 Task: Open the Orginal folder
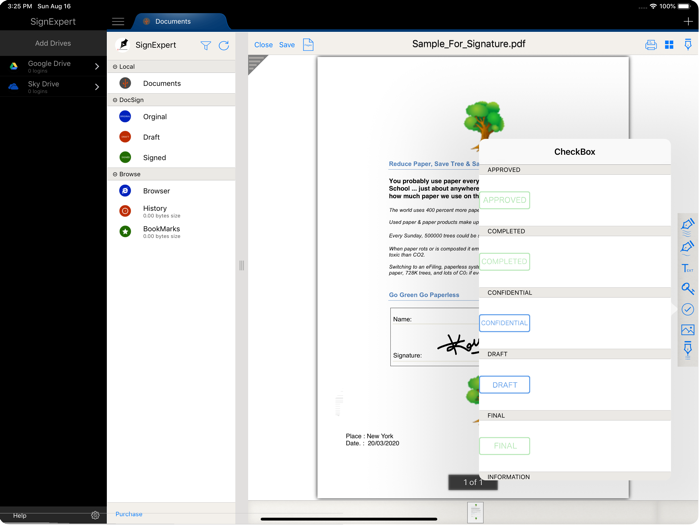(171, 117)
